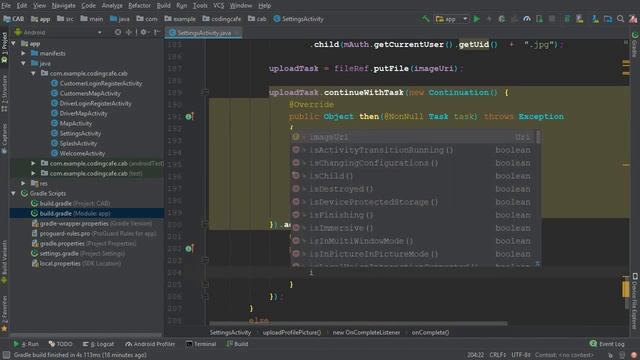
Task: Open the TODO tool window
Action: click(60, 344)
